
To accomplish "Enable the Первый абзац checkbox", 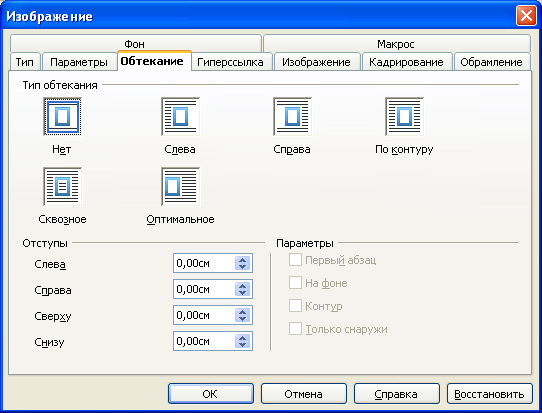I will point(295,260).
